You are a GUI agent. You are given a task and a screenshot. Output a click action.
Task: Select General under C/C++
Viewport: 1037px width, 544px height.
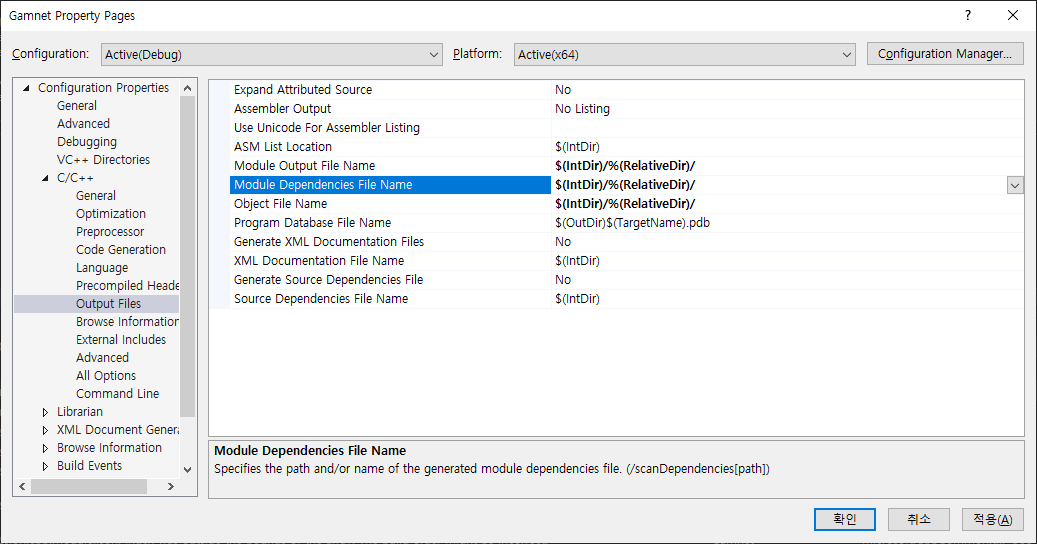click(96, 196)
